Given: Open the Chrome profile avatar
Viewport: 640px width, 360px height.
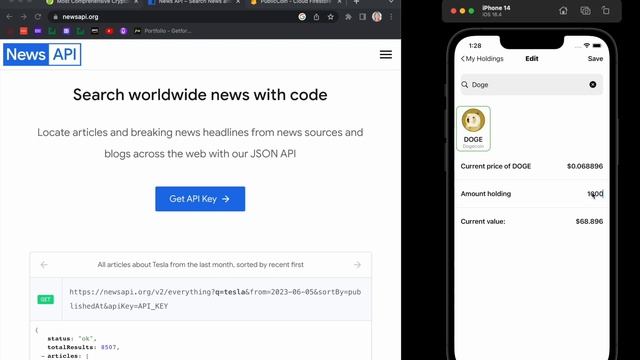Looking at the screenshot, I should pos(377,17).
